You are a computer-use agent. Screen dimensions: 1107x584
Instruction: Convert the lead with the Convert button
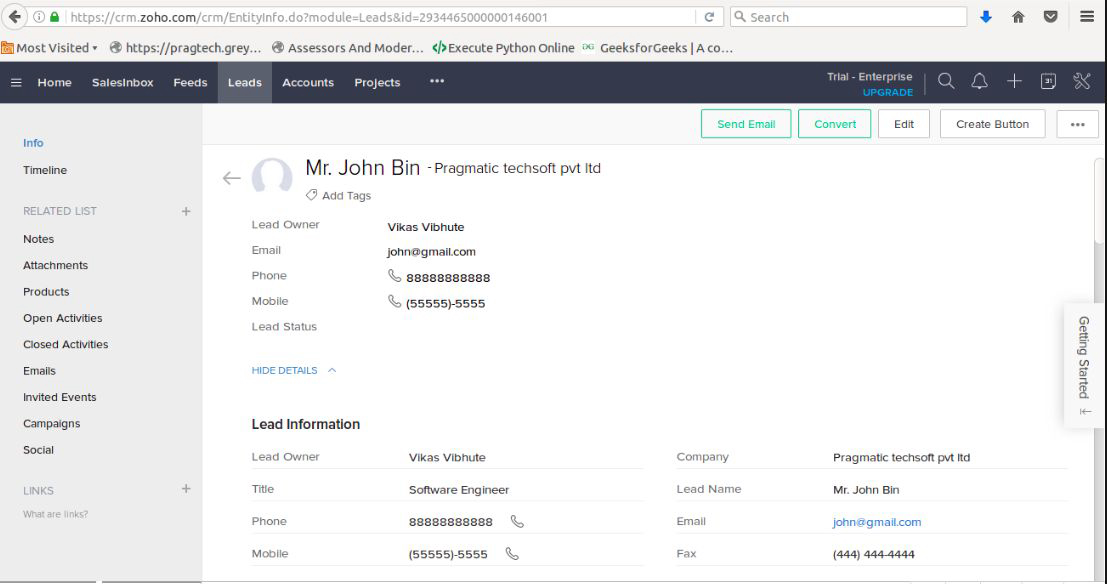tap(834, 124)
